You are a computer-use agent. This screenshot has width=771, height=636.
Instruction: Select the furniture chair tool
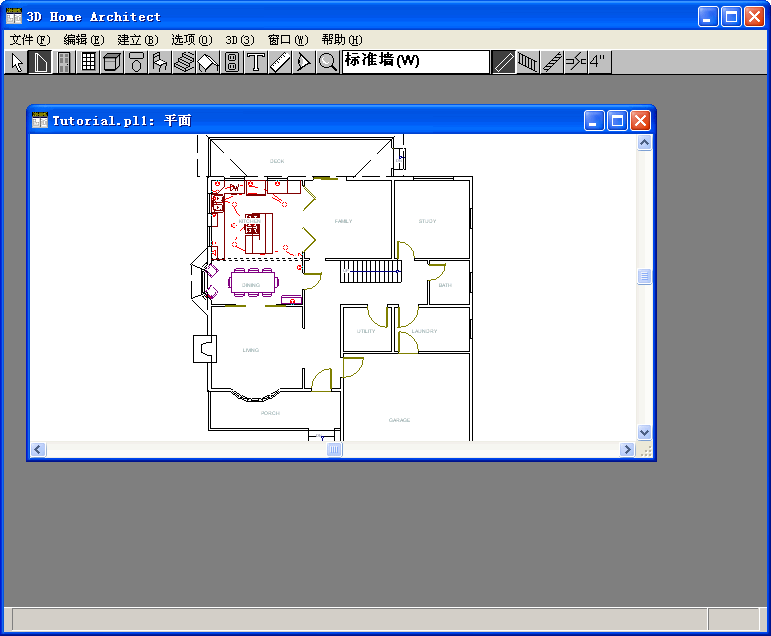pyautogui.click(x=160, y=62)
